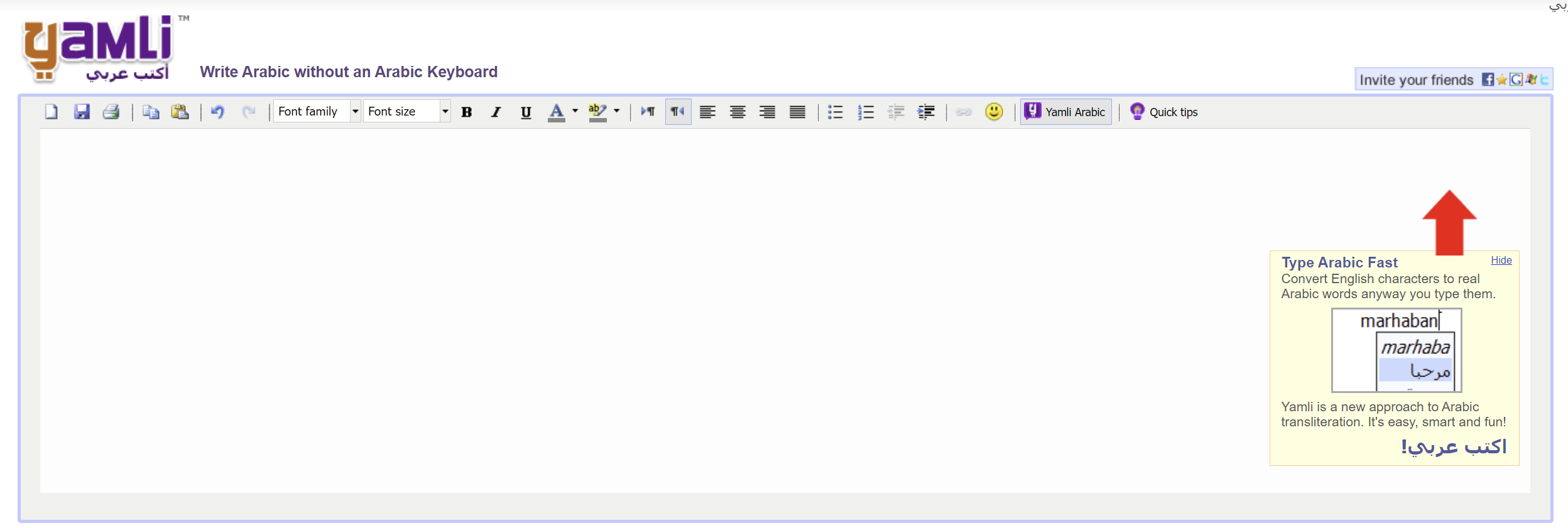Paste from clipboard

pos(180,112)
